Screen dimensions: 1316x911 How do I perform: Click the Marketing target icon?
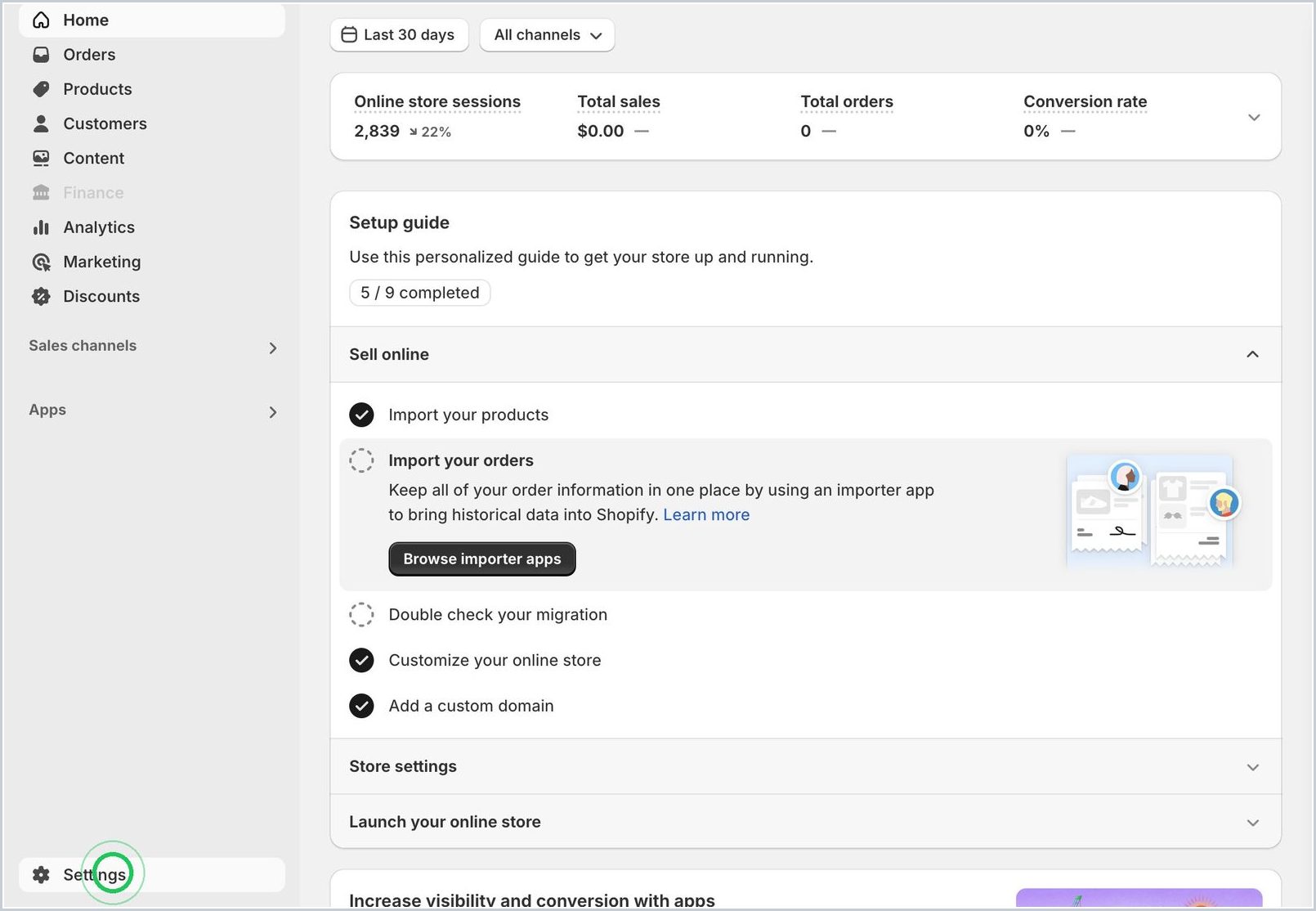coord(41,262)
